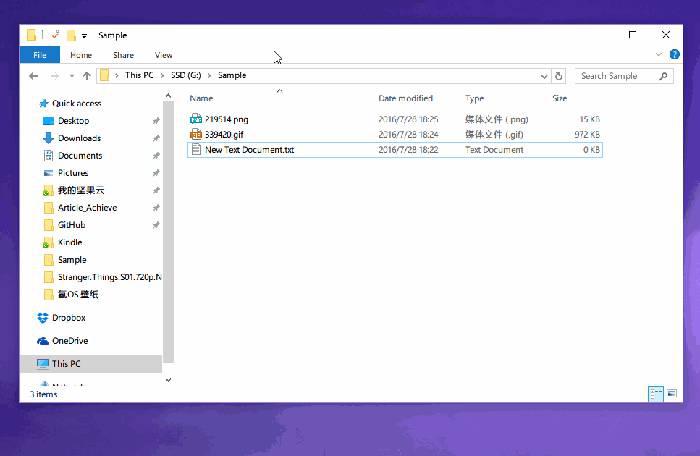Maximize the Sample window
700x456 pixels.
tap(632, 35)
